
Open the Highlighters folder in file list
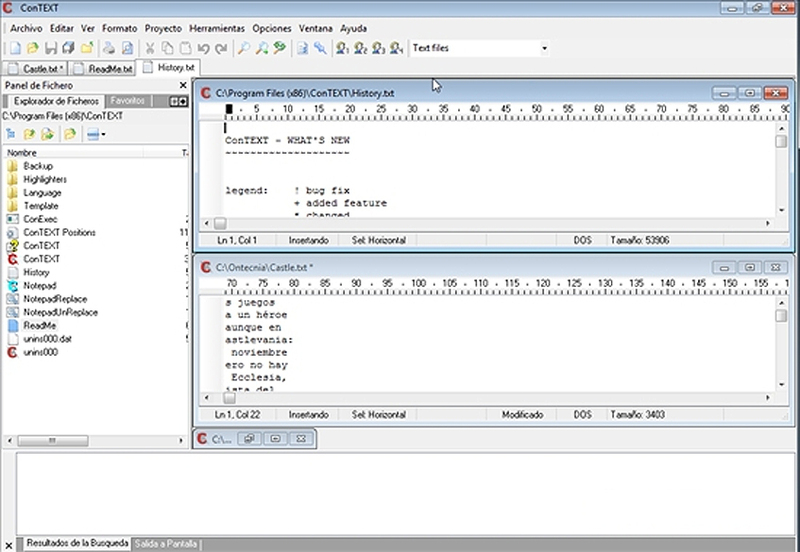point(45,179)
